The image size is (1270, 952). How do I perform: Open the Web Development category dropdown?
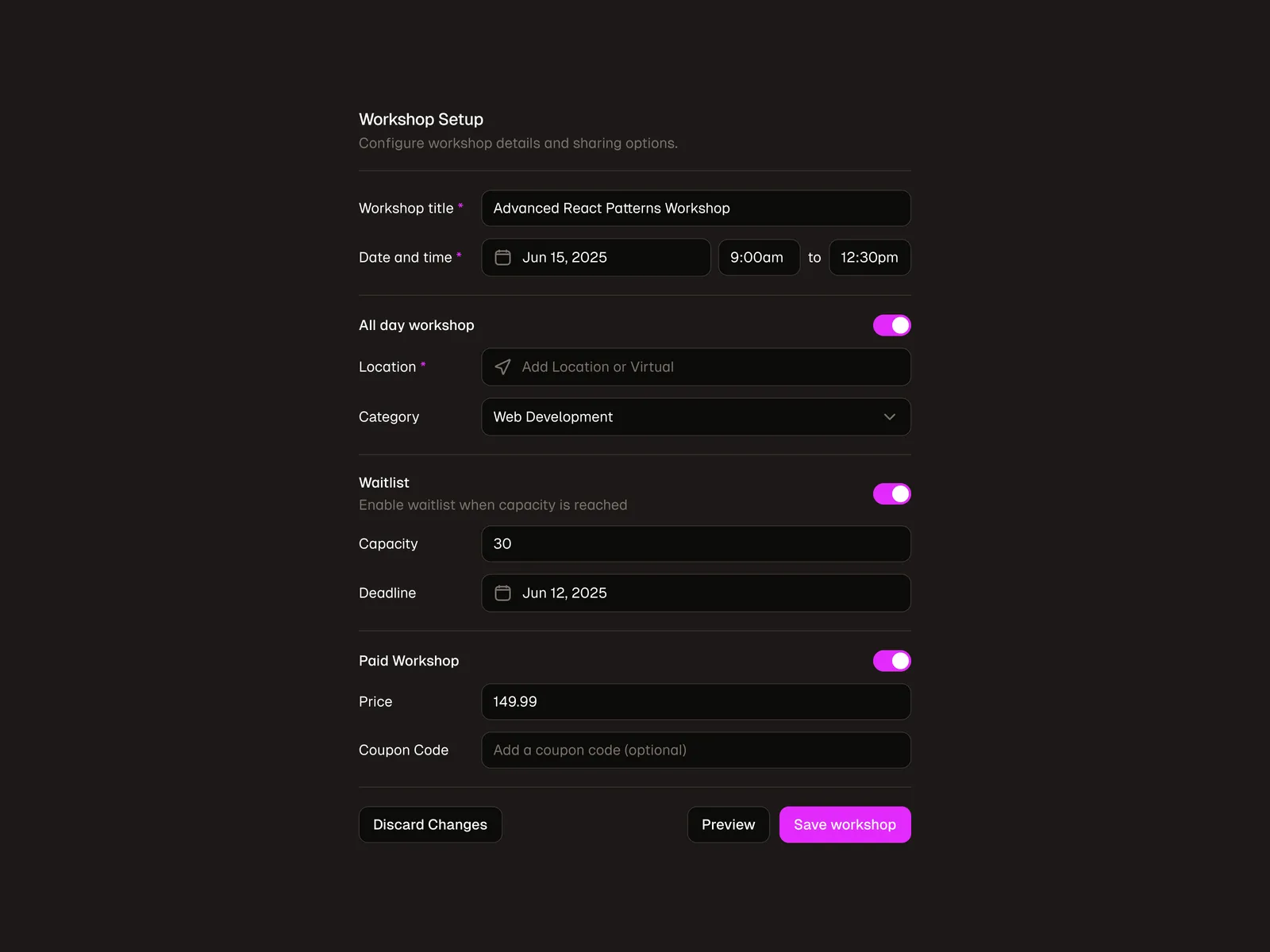(x=683, y=417)
